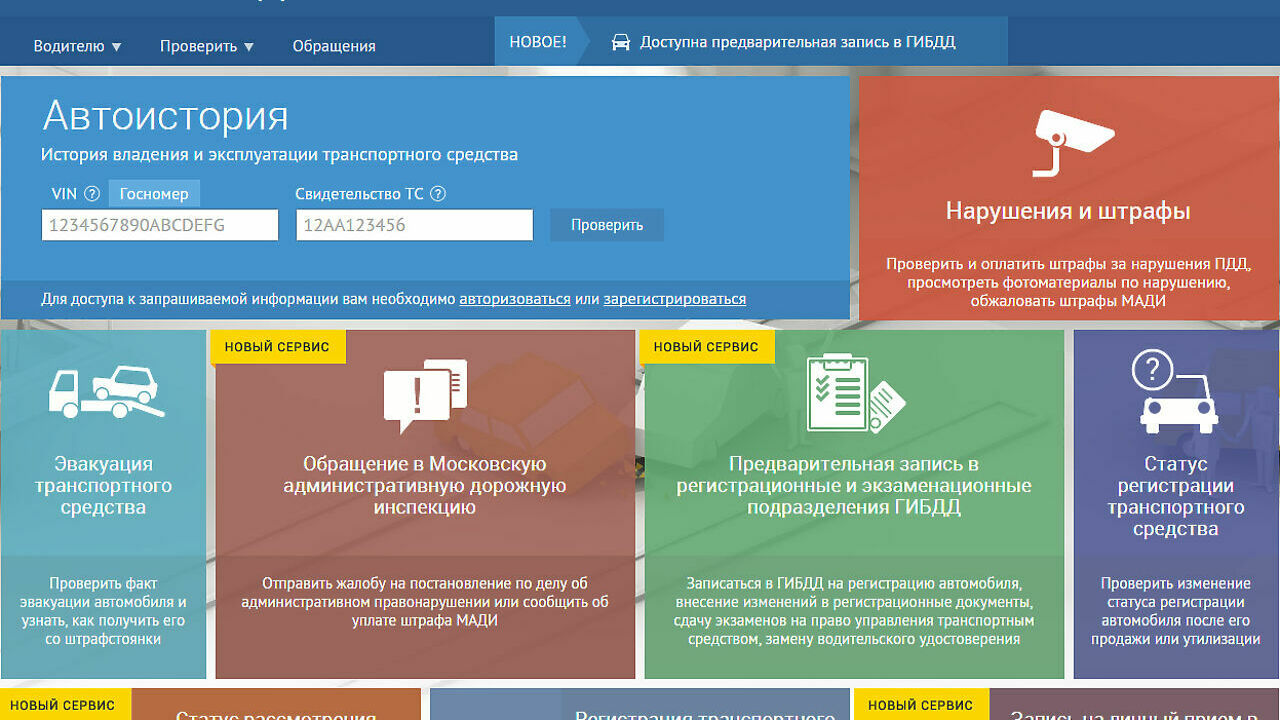Show help for VIN field
The height and width of the screenshot is (720, 1280).
pyautogui.click(x=92, y=194)
